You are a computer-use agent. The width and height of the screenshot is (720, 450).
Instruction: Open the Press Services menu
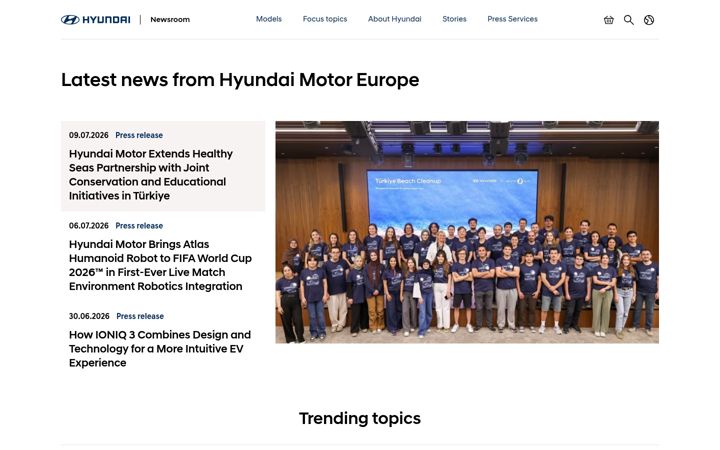point(512,19)
